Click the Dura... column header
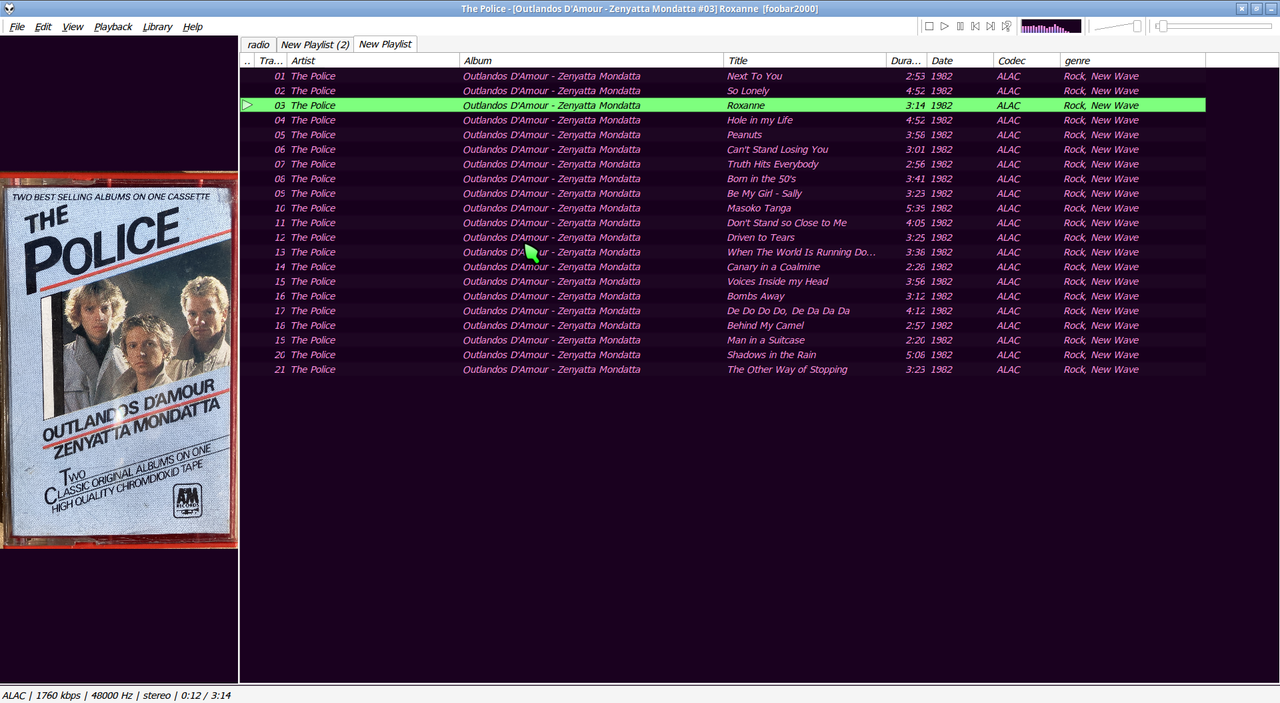The image size is (1280, 703). point(907,61)
